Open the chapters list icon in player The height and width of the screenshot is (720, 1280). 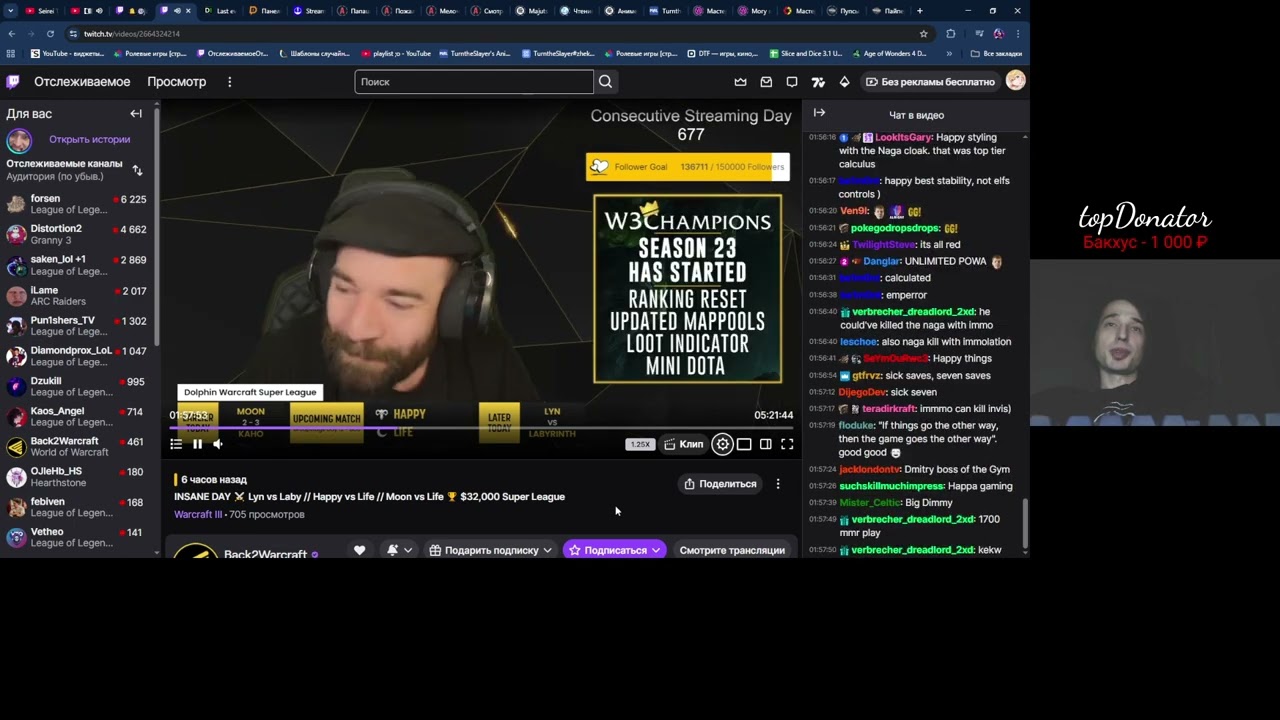click(x=176, y=444)
